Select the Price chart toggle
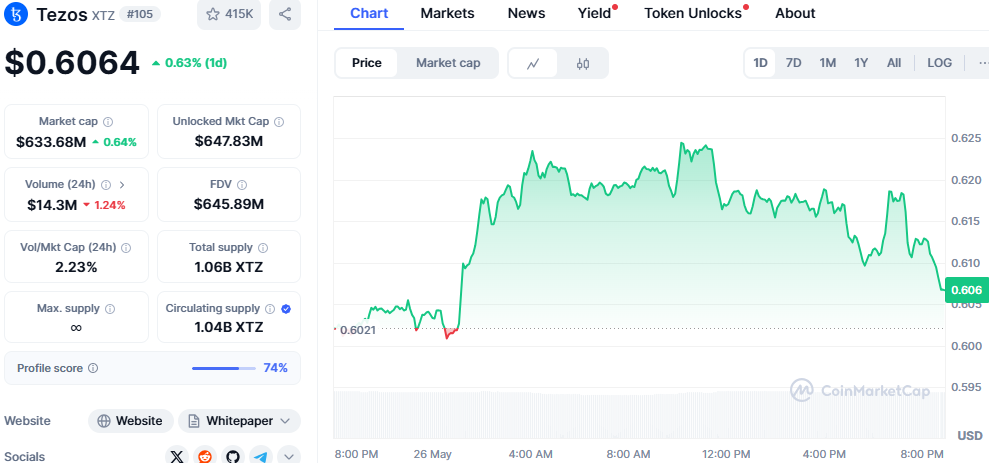The width and height of the screenshot is (989, 463). click(x=366, y=63)
